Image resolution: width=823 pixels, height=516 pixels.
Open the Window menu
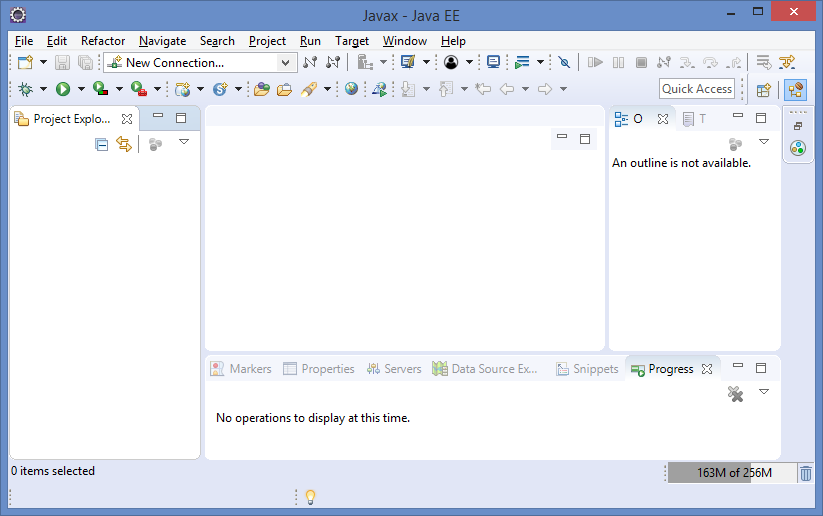(x=404, y=41)
